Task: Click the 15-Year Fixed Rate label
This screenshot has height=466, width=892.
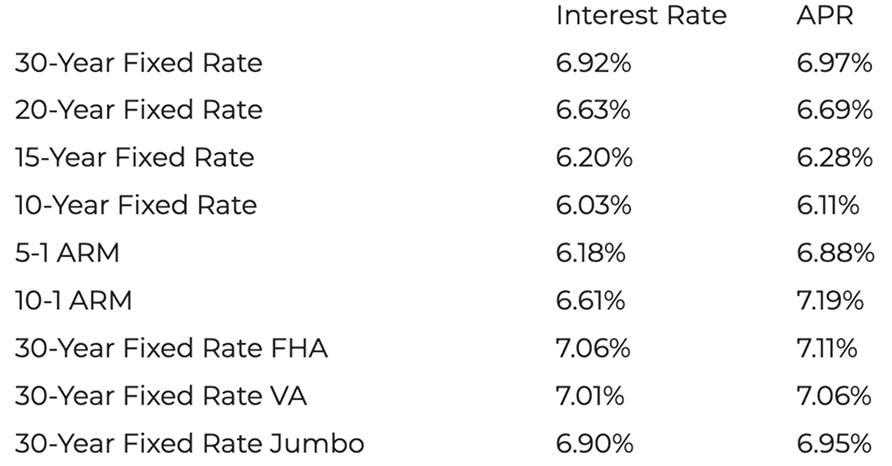Action: tap(134, 158)
